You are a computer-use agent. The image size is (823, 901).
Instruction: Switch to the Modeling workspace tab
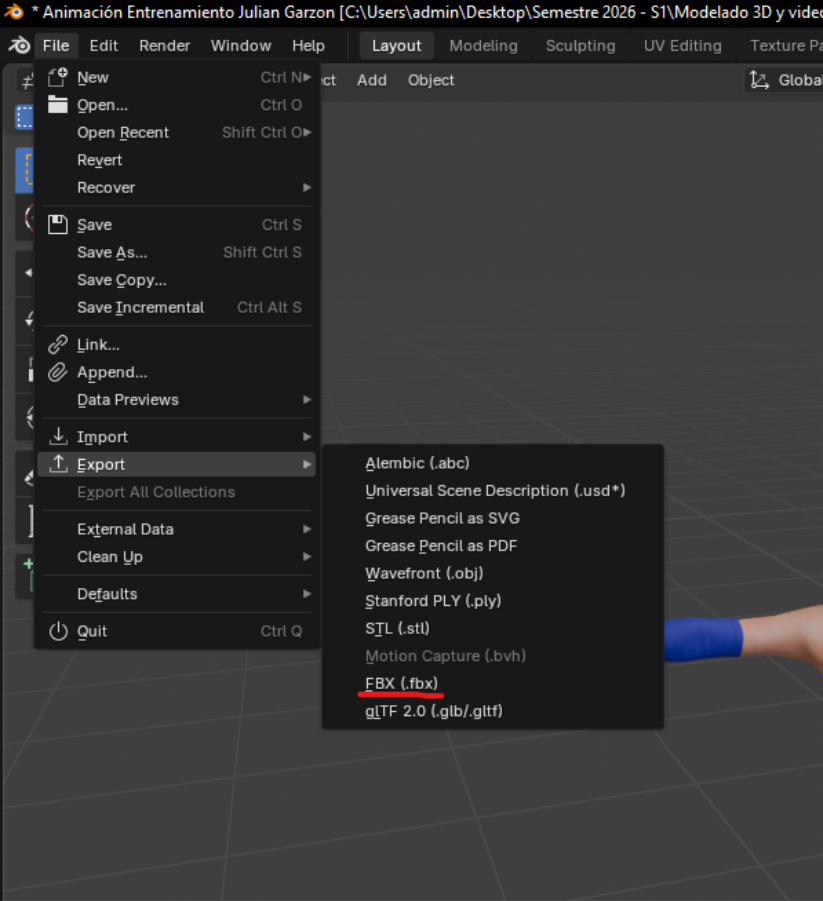click(483, 45)
